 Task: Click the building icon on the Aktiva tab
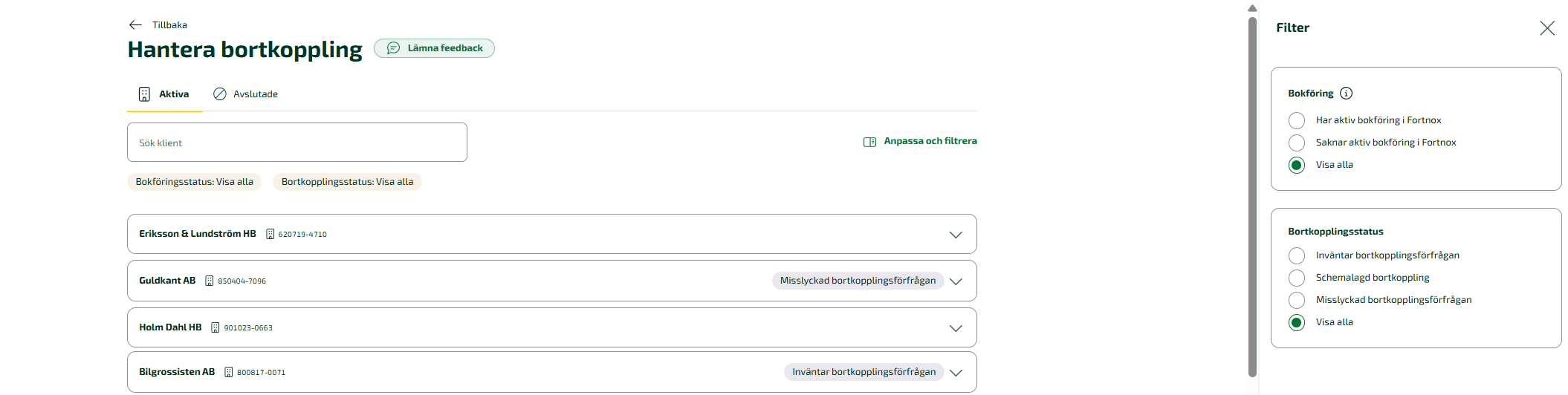pos(144,94)
